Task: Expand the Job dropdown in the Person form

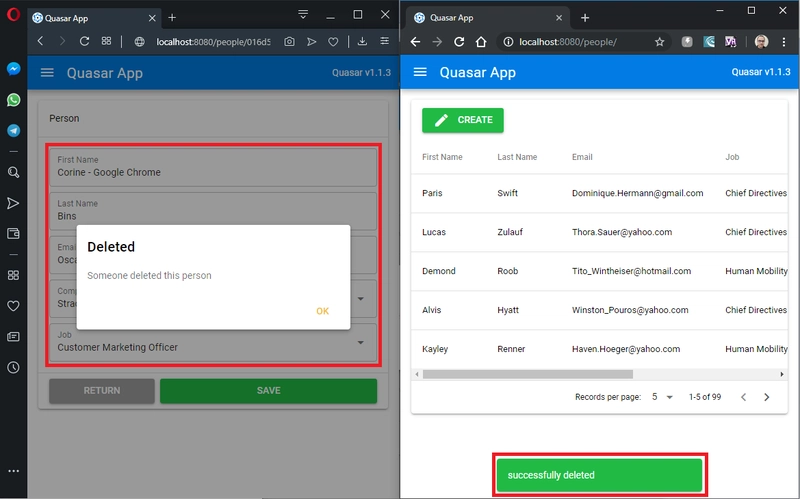Action: (x=360, y=342)
